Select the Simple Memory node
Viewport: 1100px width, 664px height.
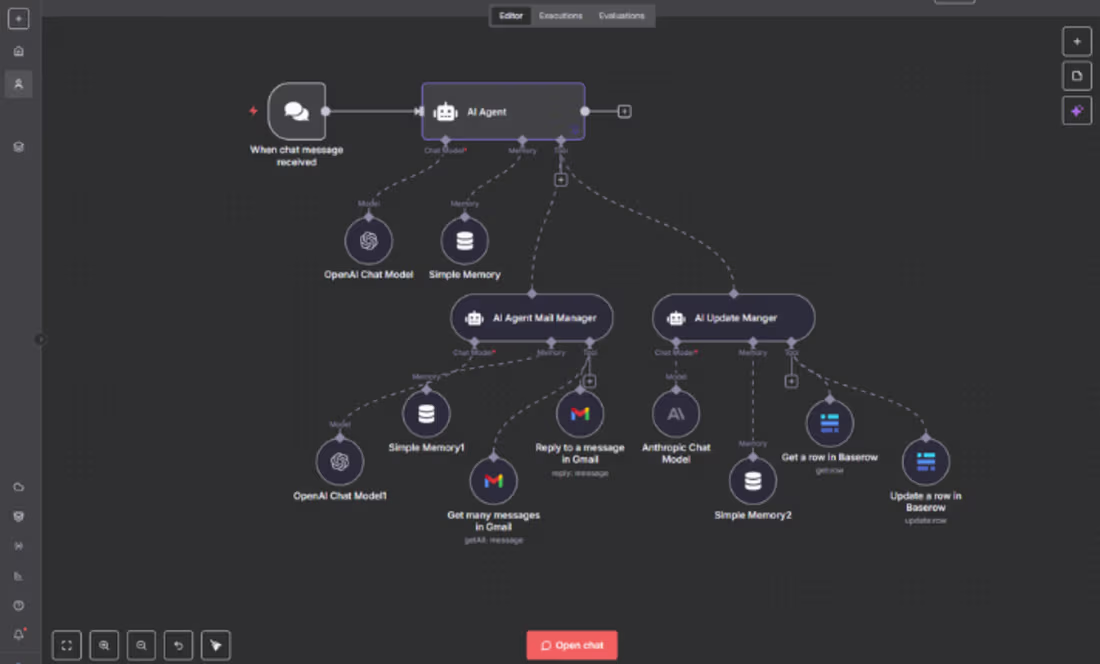[x=464, y=240]
